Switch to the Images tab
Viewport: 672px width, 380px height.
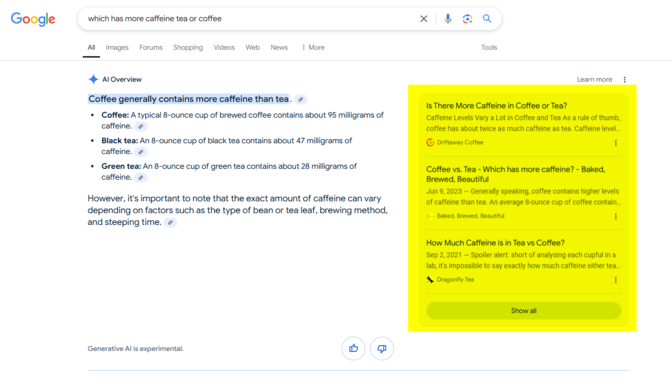(x=117, y=48)
